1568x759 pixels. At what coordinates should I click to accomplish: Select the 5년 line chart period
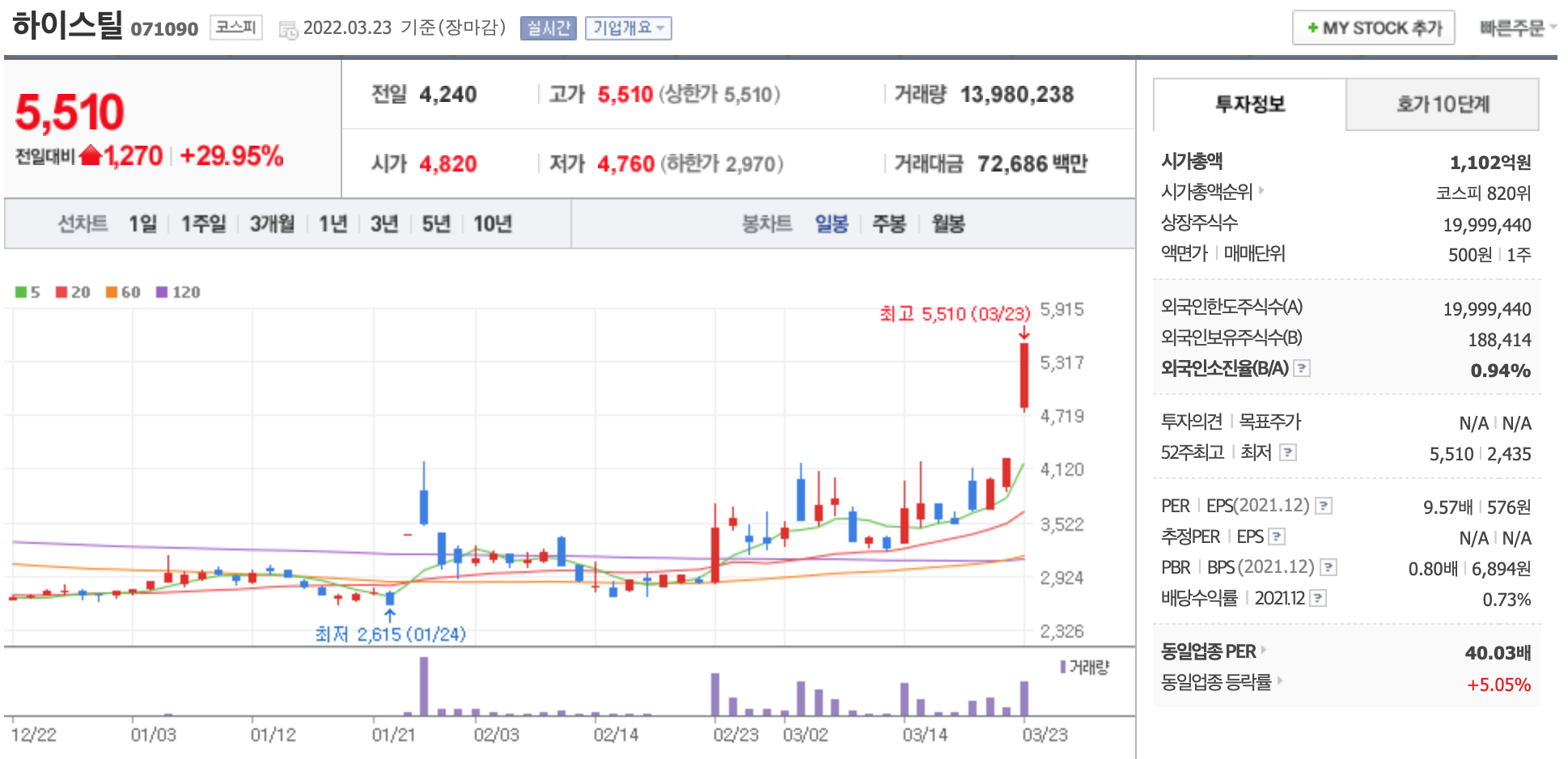pos(436,223)
